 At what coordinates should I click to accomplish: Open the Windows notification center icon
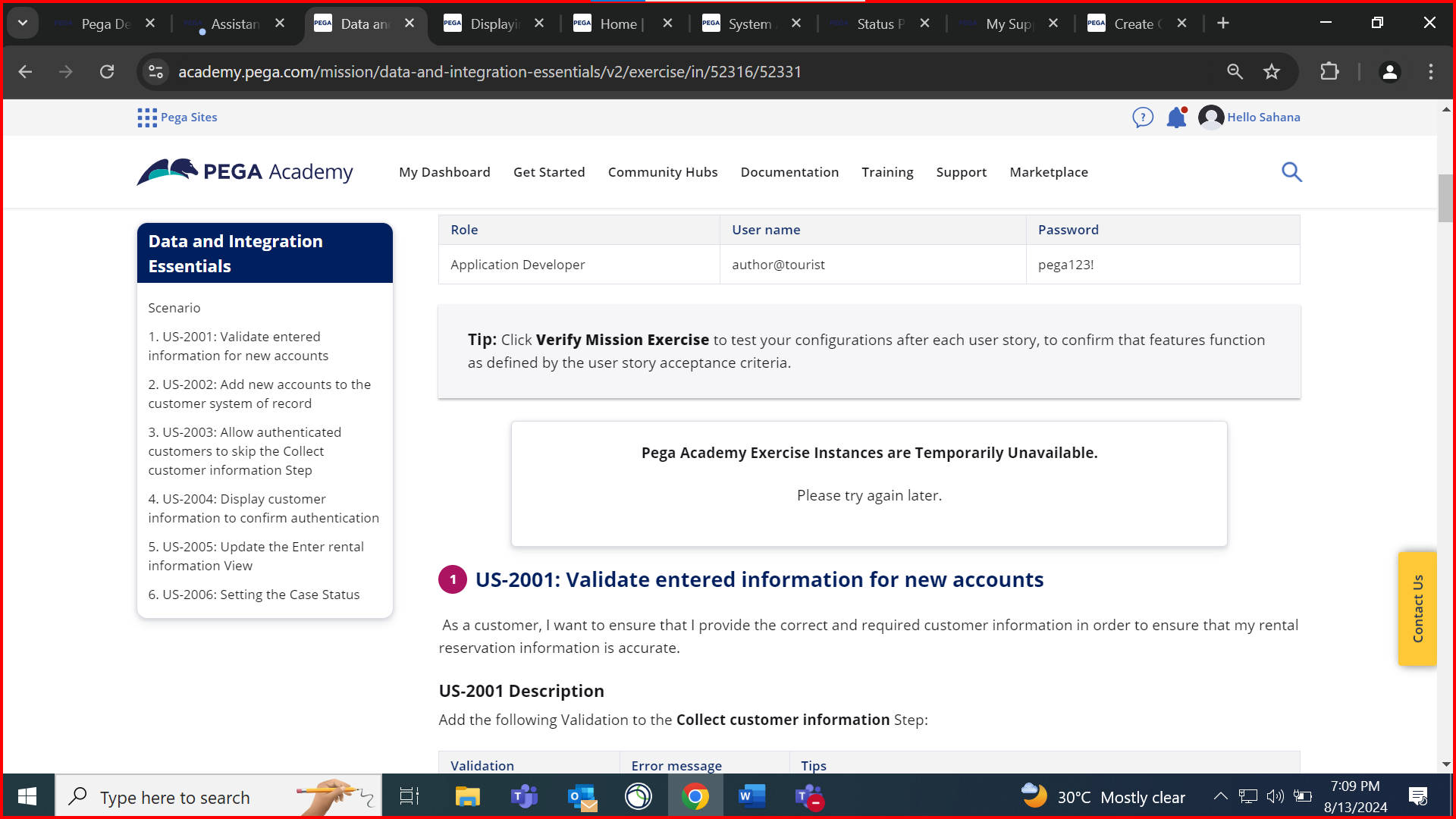(x=1418, y=796)
